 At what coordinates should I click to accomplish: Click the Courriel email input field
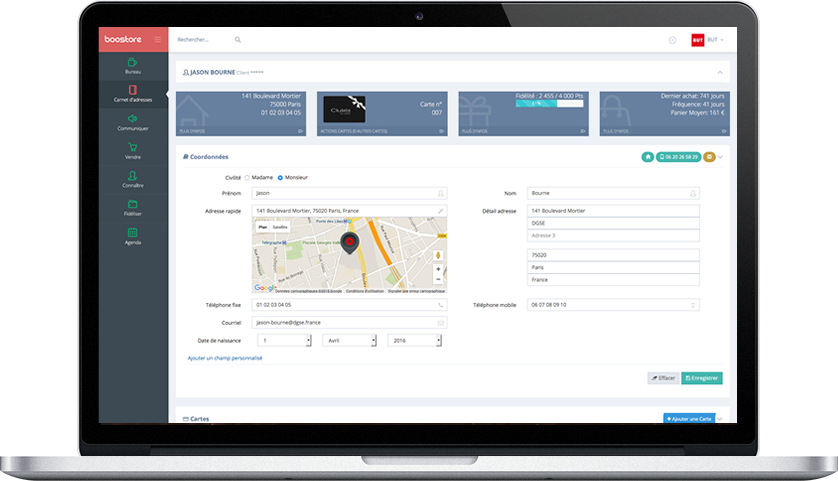[x=350, y=323]
